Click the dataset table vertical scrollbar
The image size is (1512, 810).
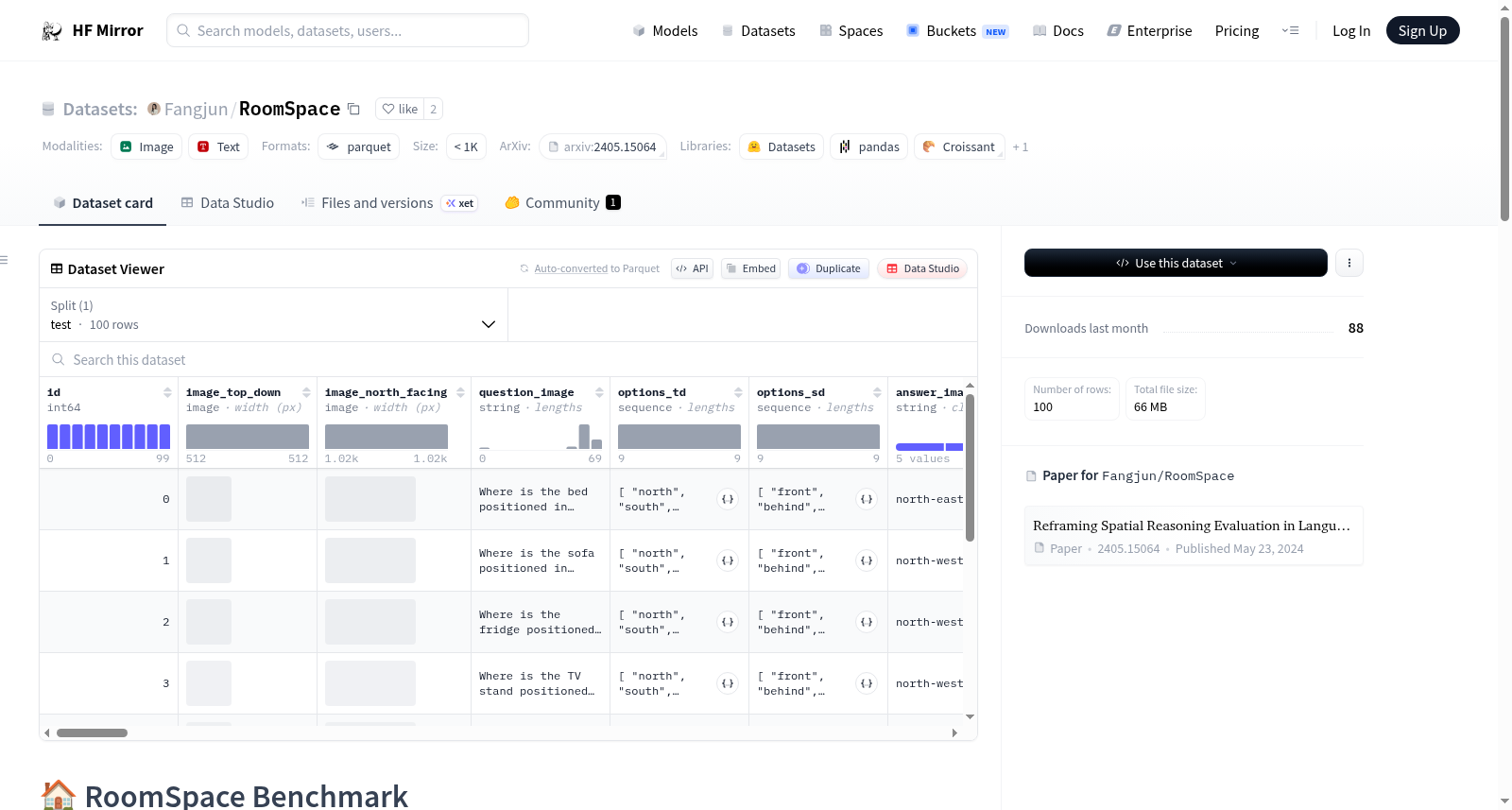point(970,468)
